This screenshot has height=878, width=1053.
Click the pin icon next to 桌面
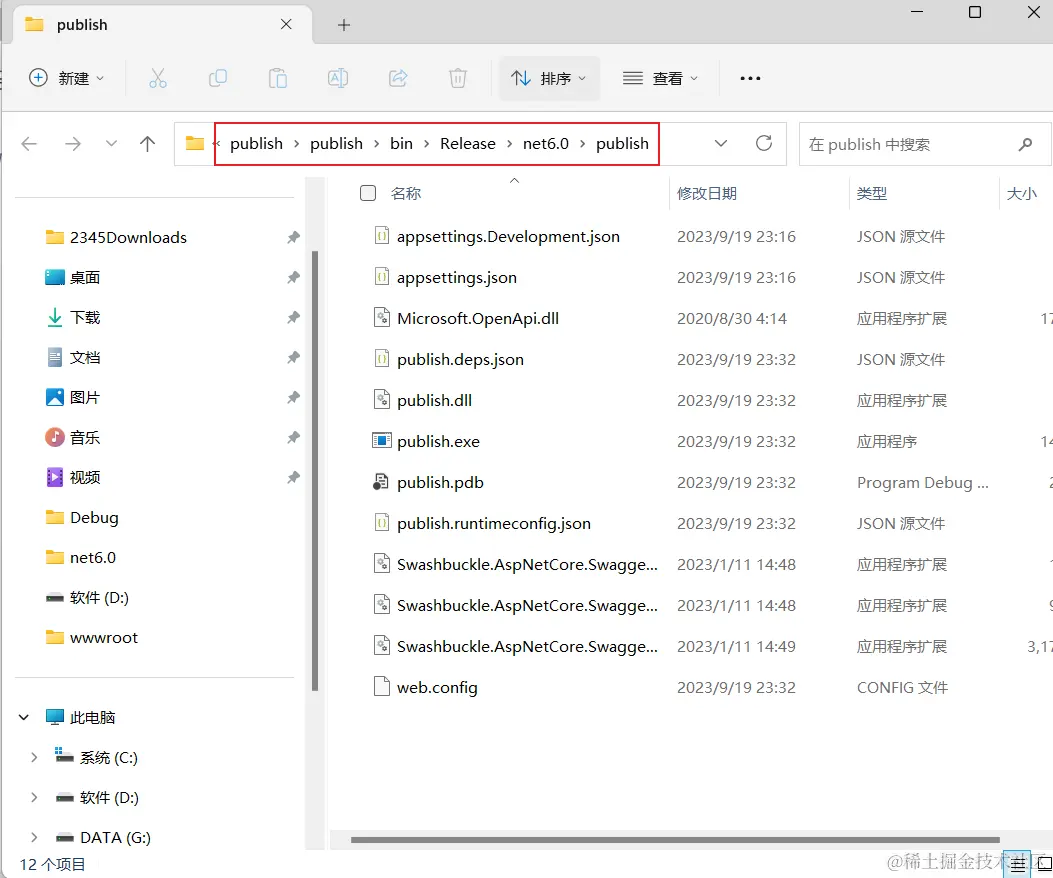point(293,277)
